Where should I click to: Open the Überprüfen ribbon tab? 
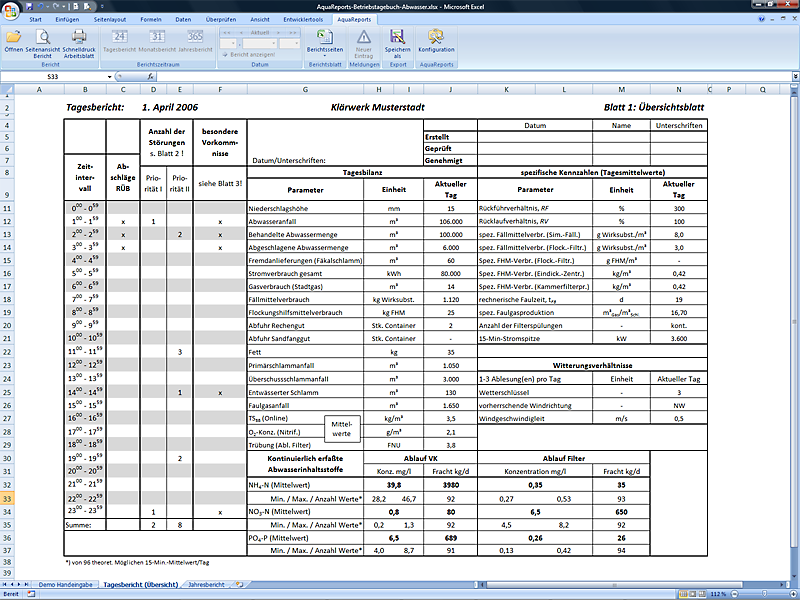[221, 19]
